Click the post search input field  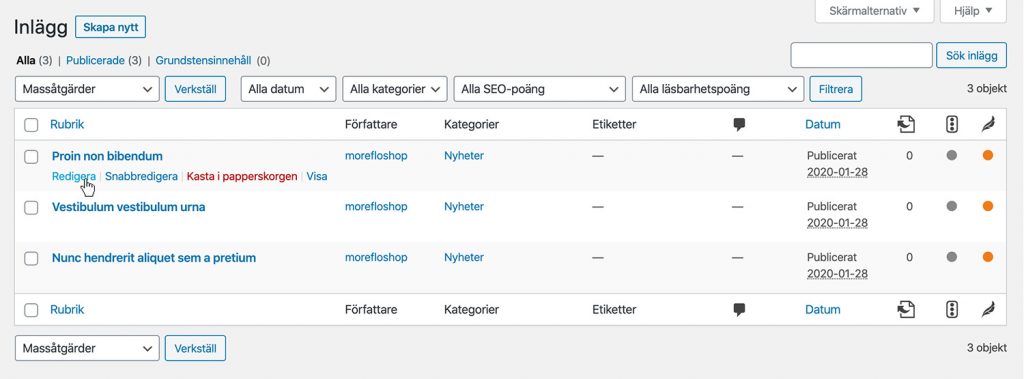861,56
